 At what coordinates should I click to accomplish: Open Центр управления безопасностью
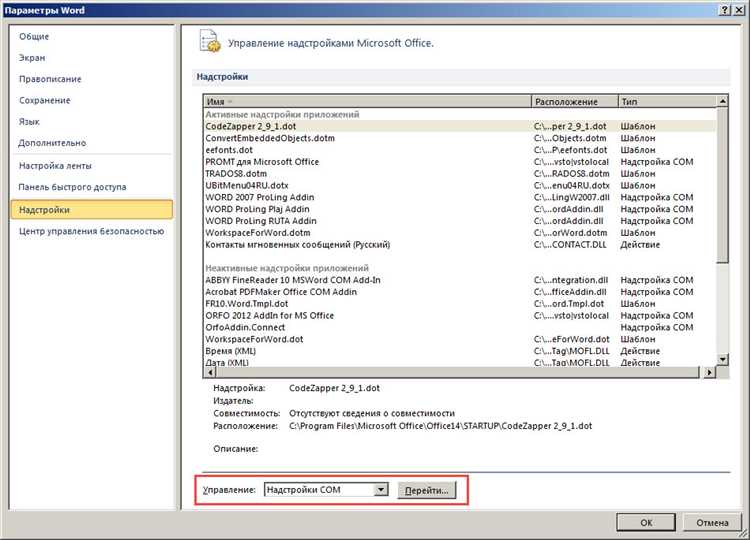[91, 231]
